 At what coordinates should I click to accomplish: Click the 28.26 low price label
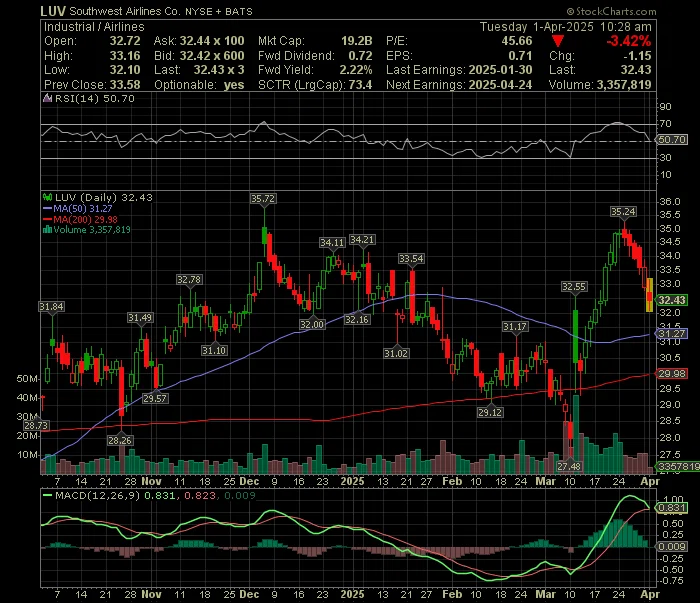pyautogui.click(x=120, y=441)
